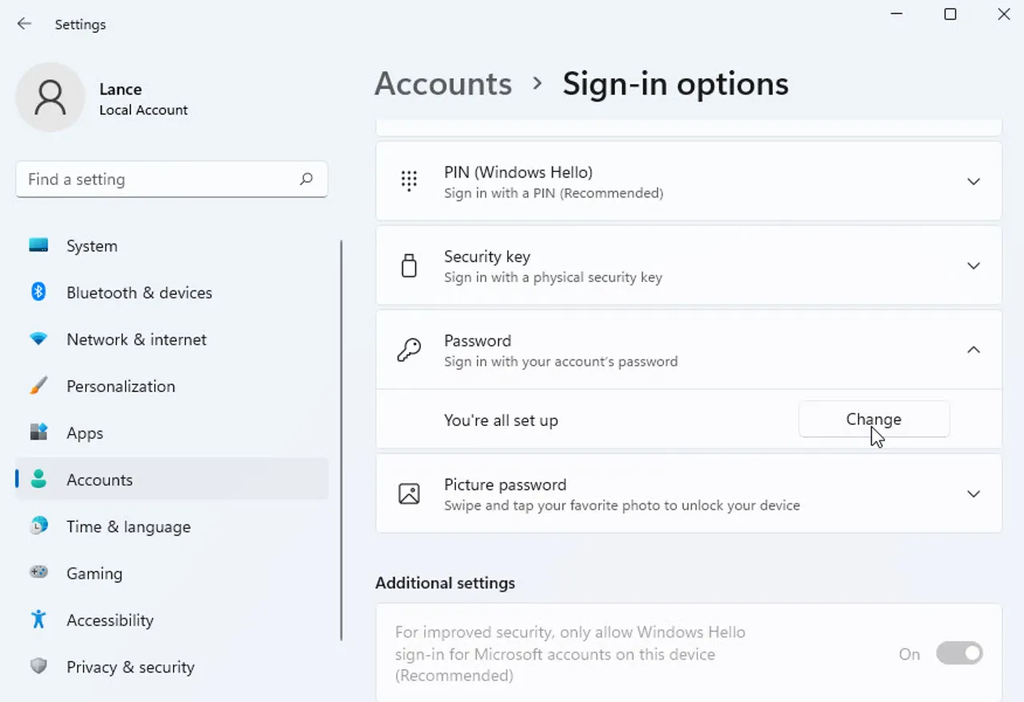The image size is (1024, 702).
Task: Click "Sign in with your account's password"
Action: pos(560,361)
